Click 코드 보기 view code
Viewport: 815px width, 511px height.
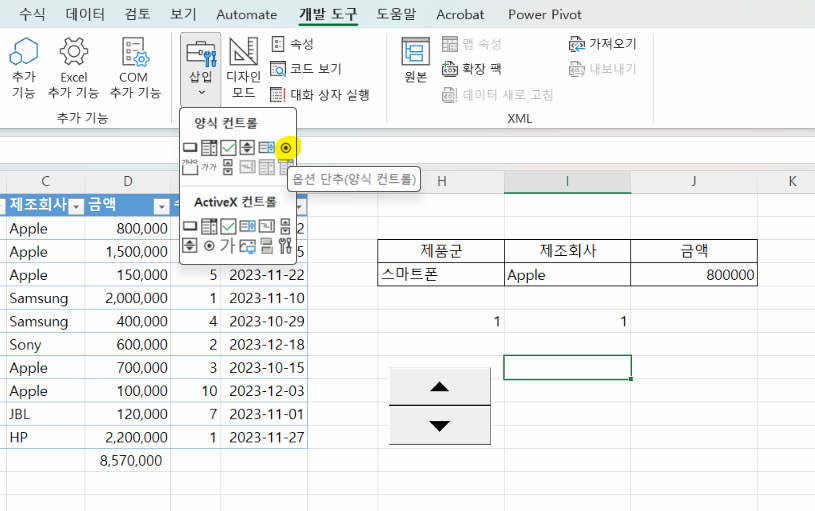point(306,69)
